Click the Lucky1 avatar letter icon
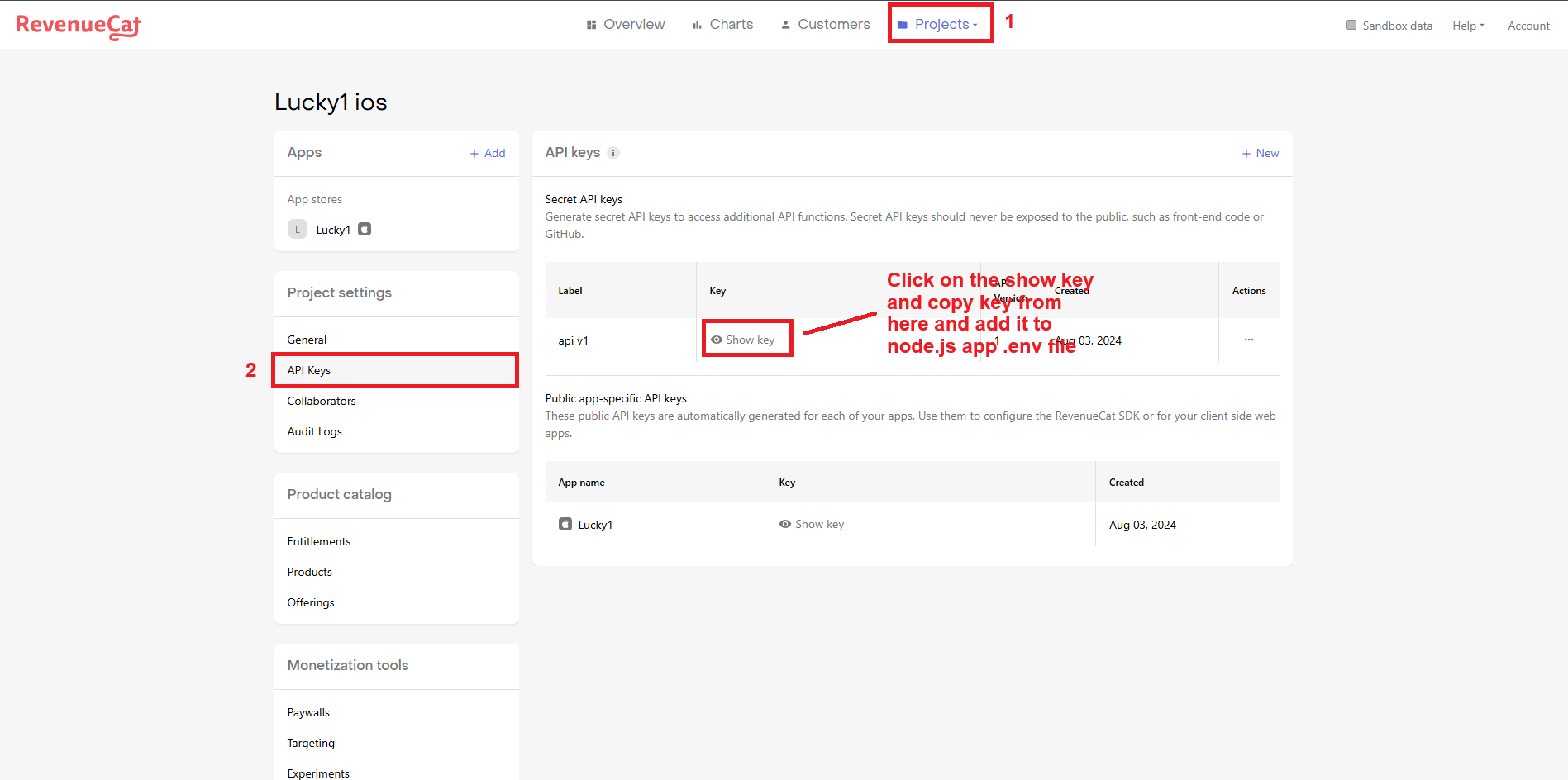Screen dimensions: 1568x780 298,230
